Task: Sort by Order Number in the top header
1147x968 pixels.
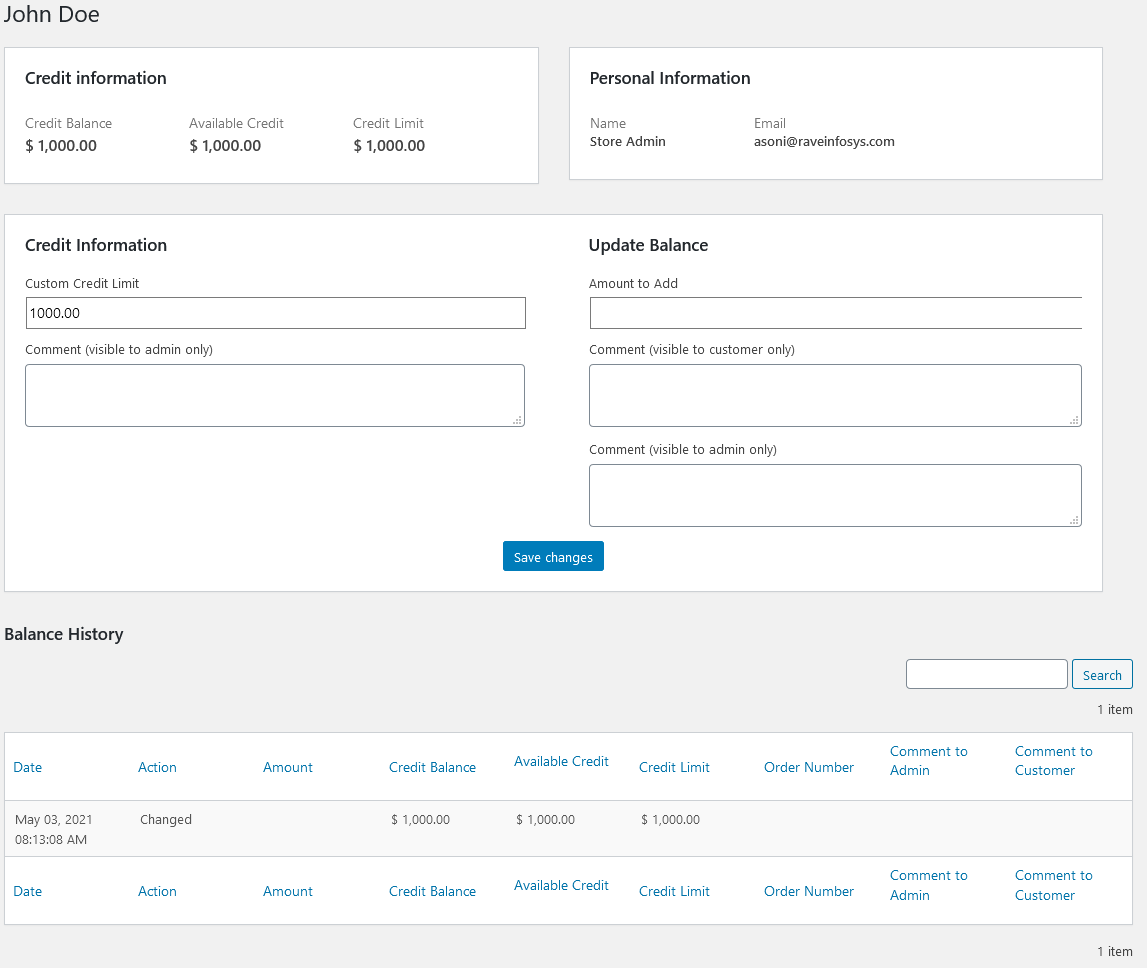Action: 809,767
